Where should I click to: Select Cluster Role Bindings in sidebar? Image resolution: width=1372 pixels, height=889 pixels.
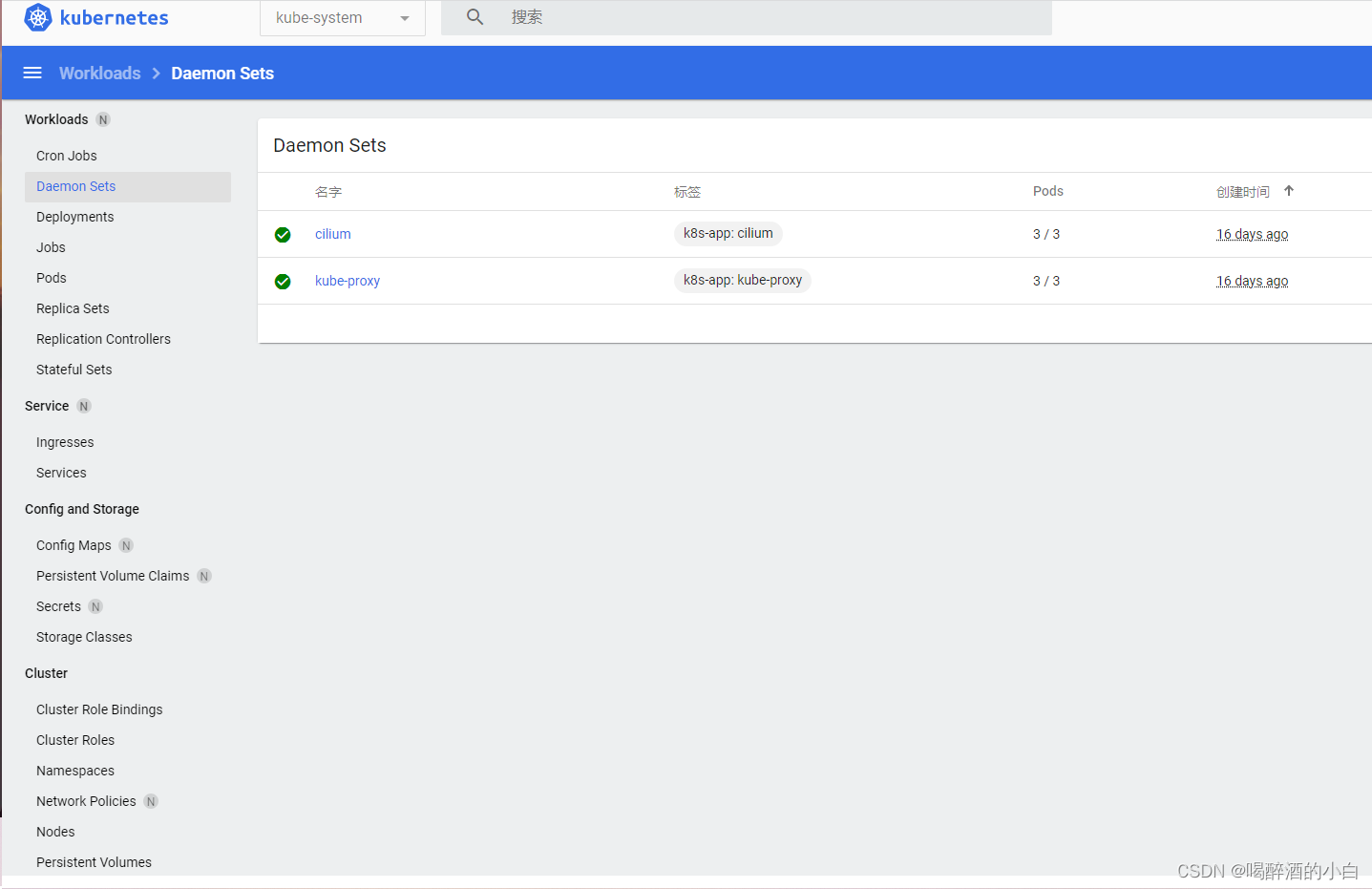point(99,709)
